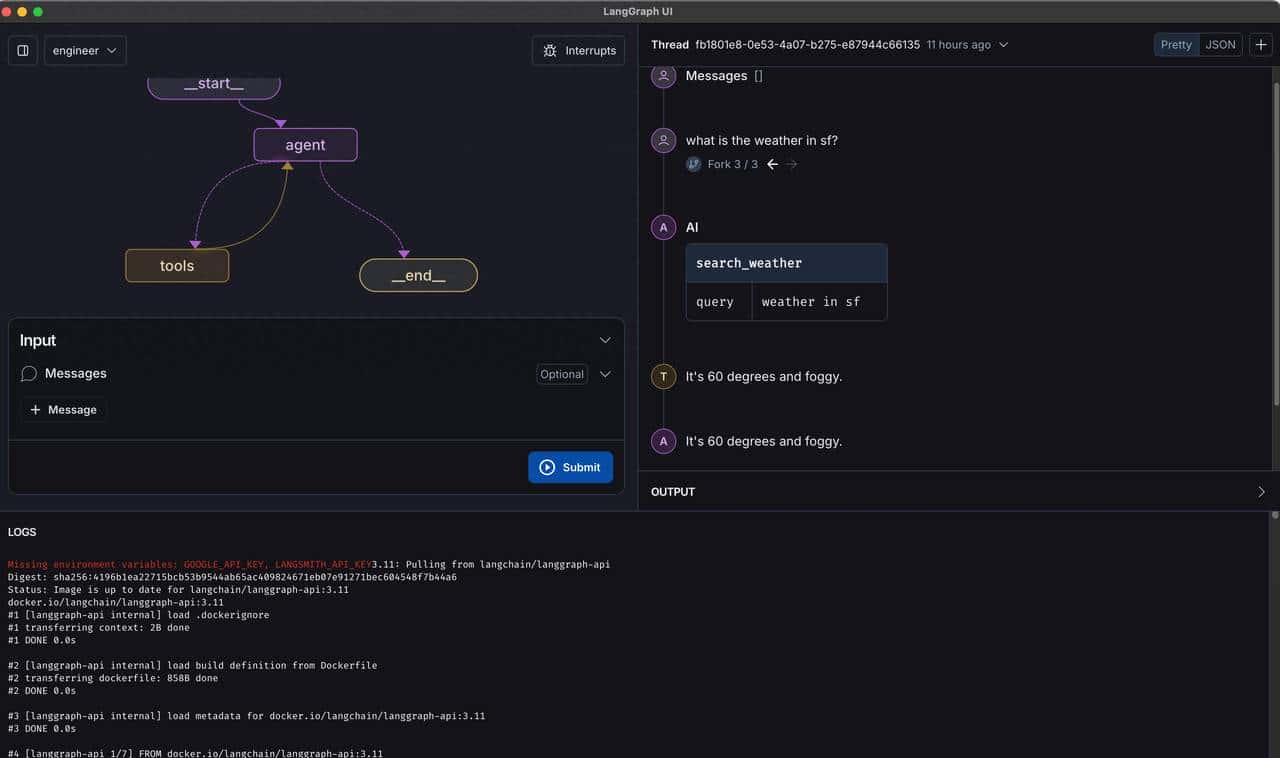The image size is (1280, 758).
Task: Go to previous fork arrow
Action: 772,164
